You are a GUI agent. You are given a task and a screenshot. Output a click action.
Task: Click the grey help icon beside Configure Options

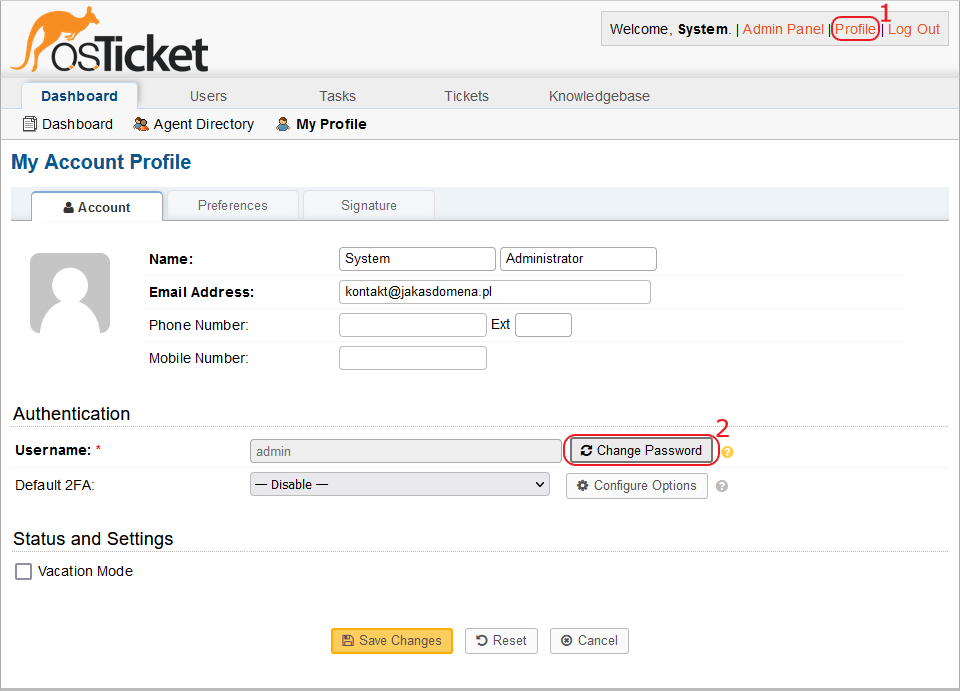click(x=722, y=486)
